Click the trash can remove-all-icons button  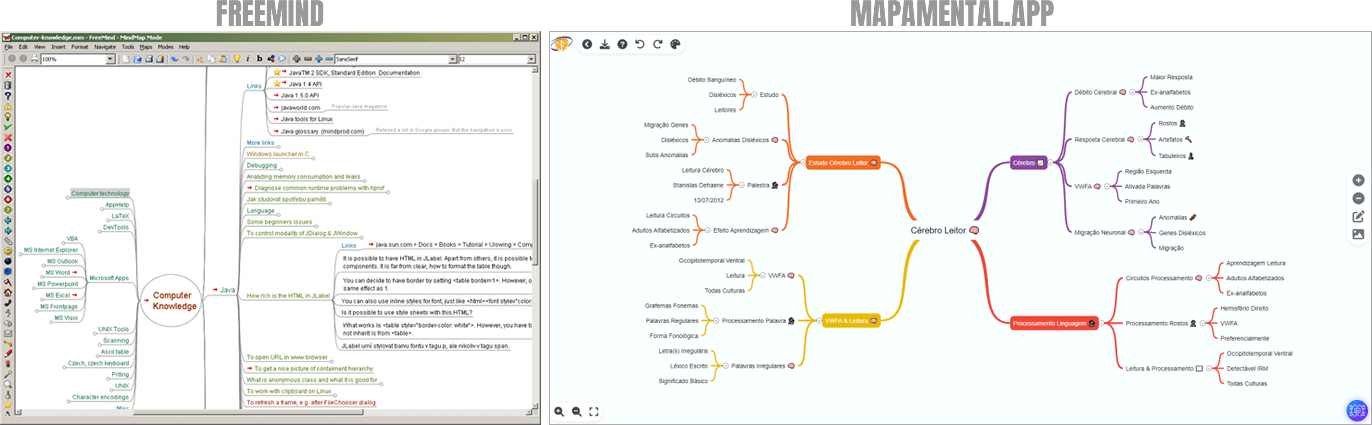point(8,85)
